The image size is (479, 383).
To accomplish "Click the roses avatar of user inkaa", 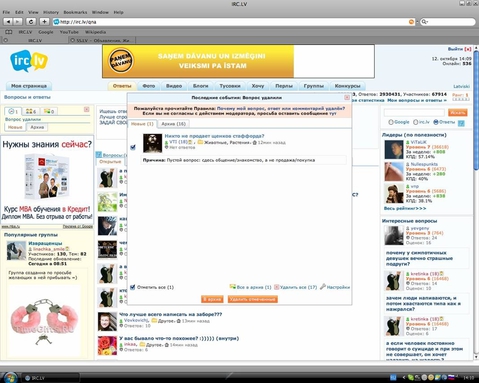I will pos(107,345).
